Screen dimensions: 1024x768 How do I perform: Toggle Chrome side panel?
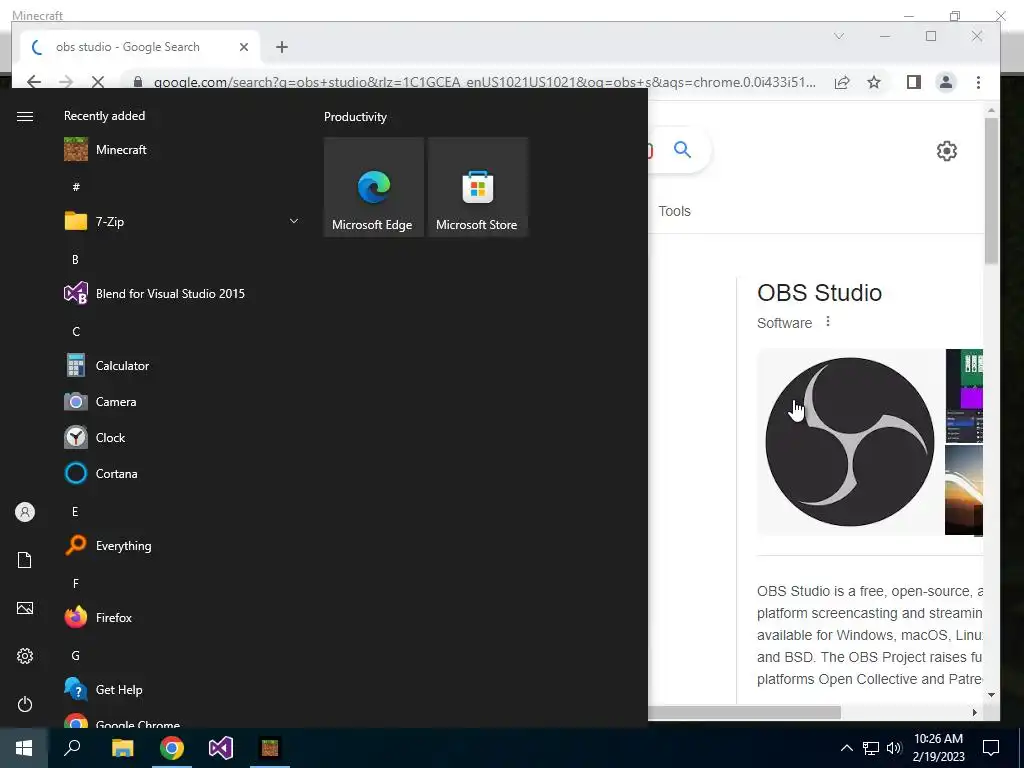pyautogui.click(x=914, y=82)
